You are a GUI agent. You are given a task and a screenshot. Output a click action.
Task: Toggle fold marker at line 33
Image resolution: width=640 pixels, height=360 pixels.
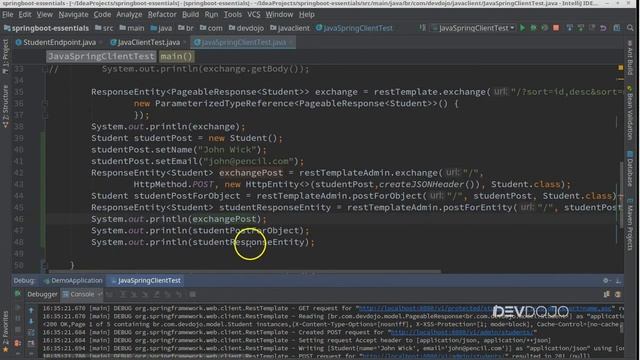pyautogui.click(x=45, y=69)
